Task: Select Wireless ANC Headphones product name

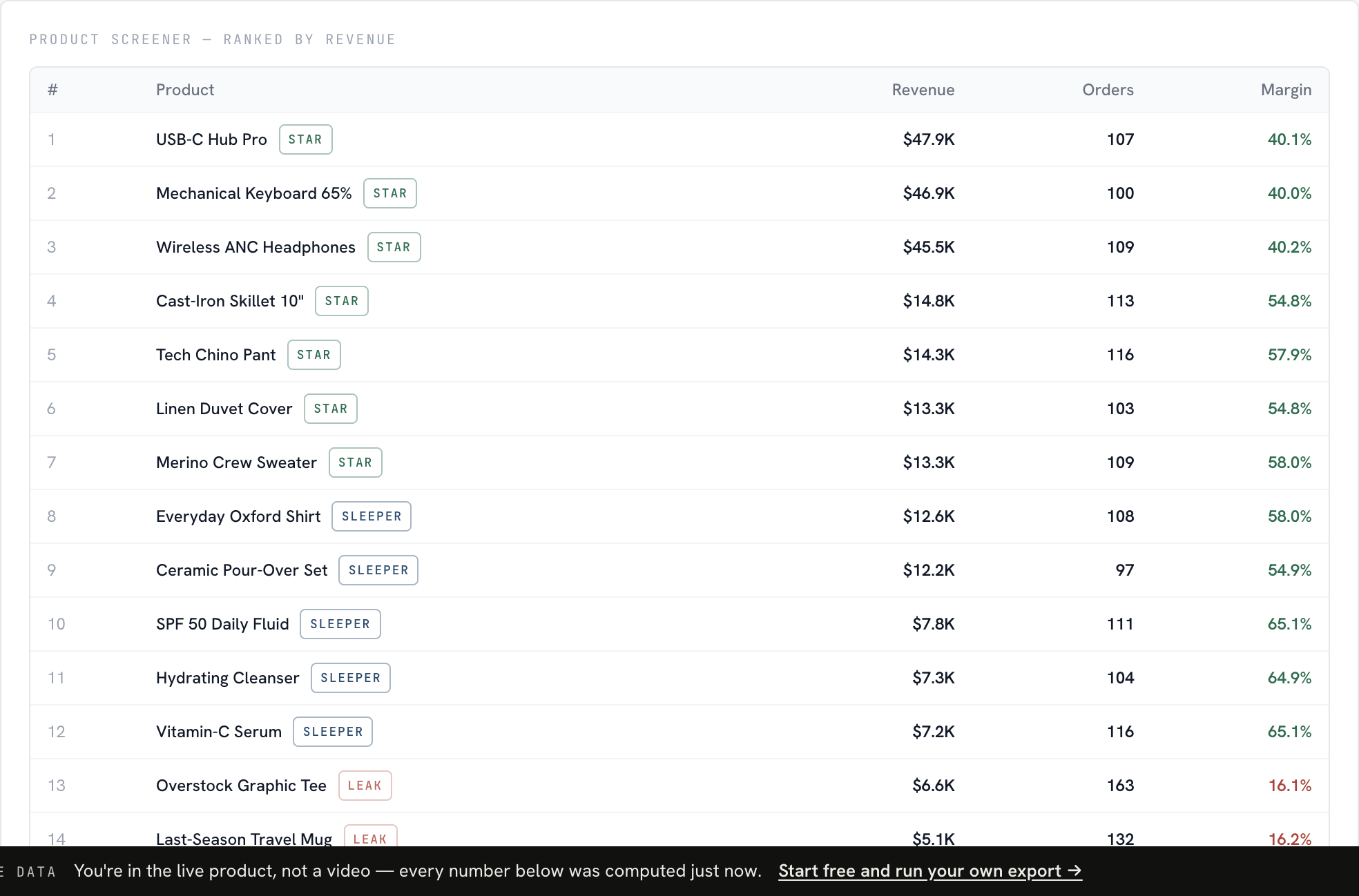Action: (256, 247)
